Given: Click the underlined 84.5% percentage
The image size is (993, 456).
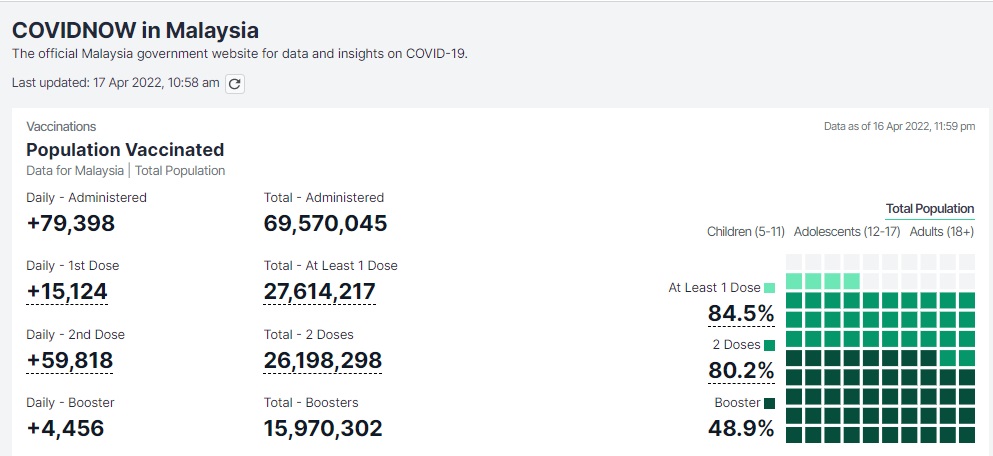Looking at the screenshot, I should point(741,314).
